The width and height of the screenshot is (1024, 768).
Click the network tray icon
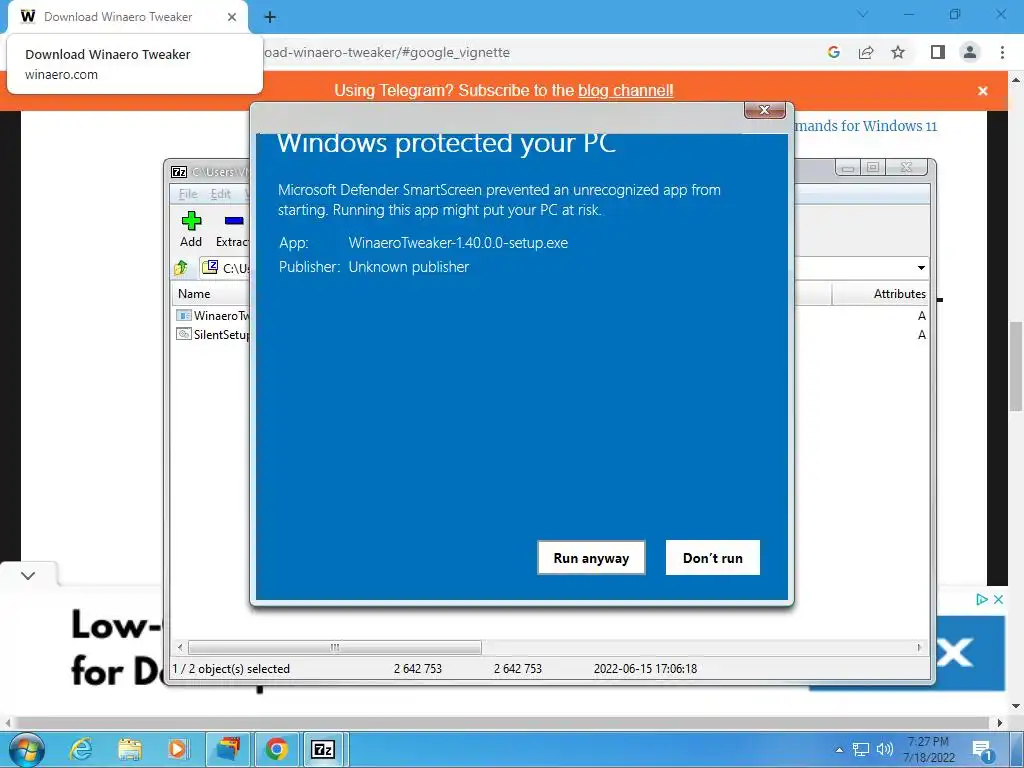pos(861,750)
